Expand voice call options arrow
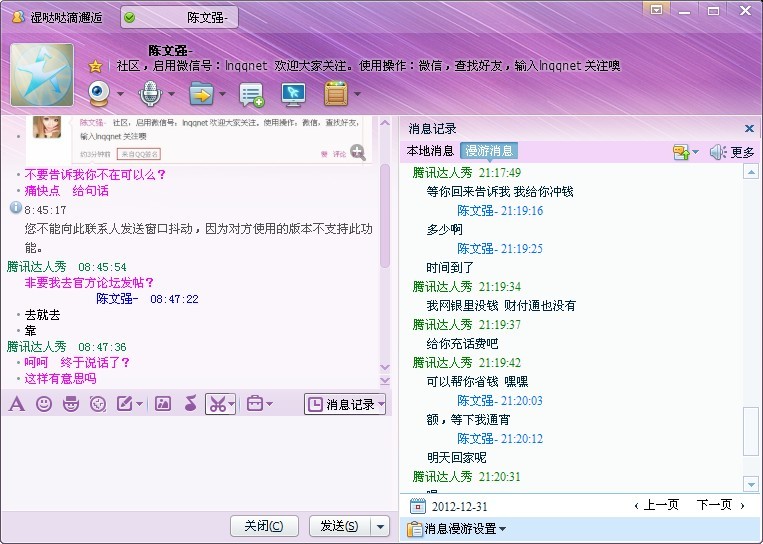 [171, 93]
